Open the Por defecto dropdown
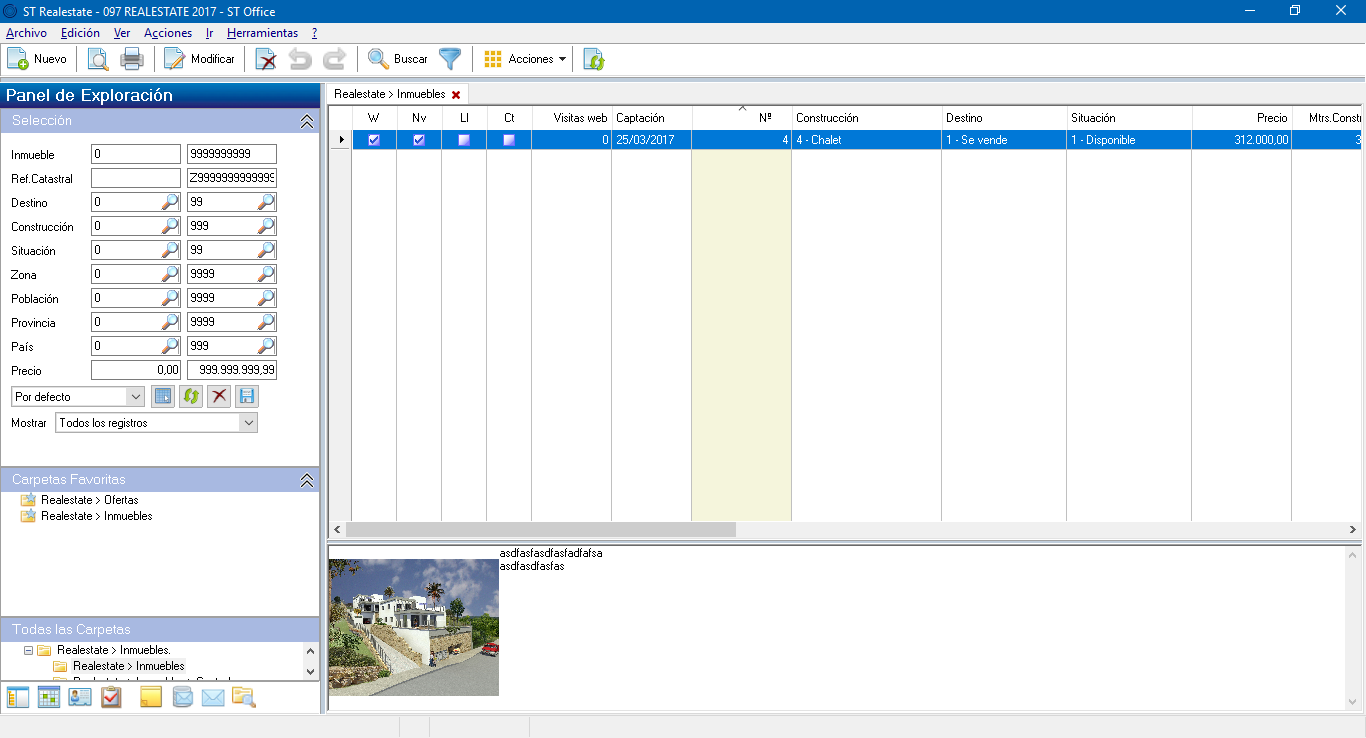The image size is (1366, 738). tap(136, 396)
